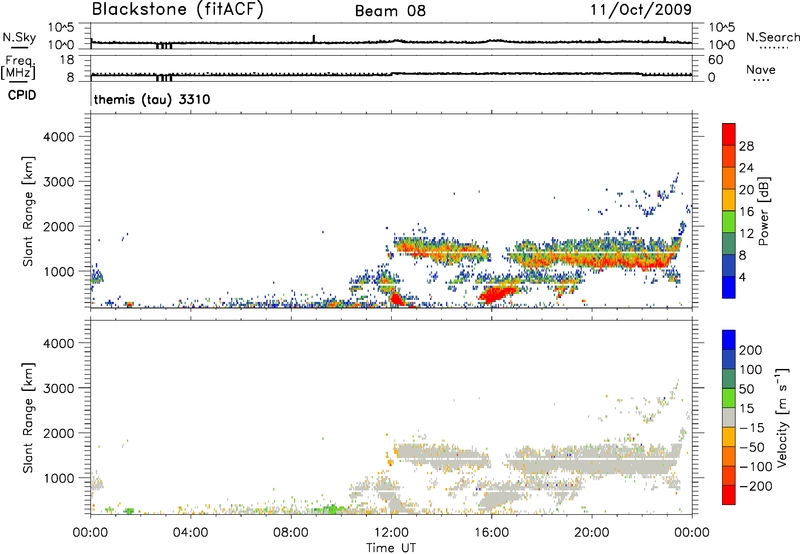Click the '04:00' time tick label
800x554 pixels.
pos(191,533)
